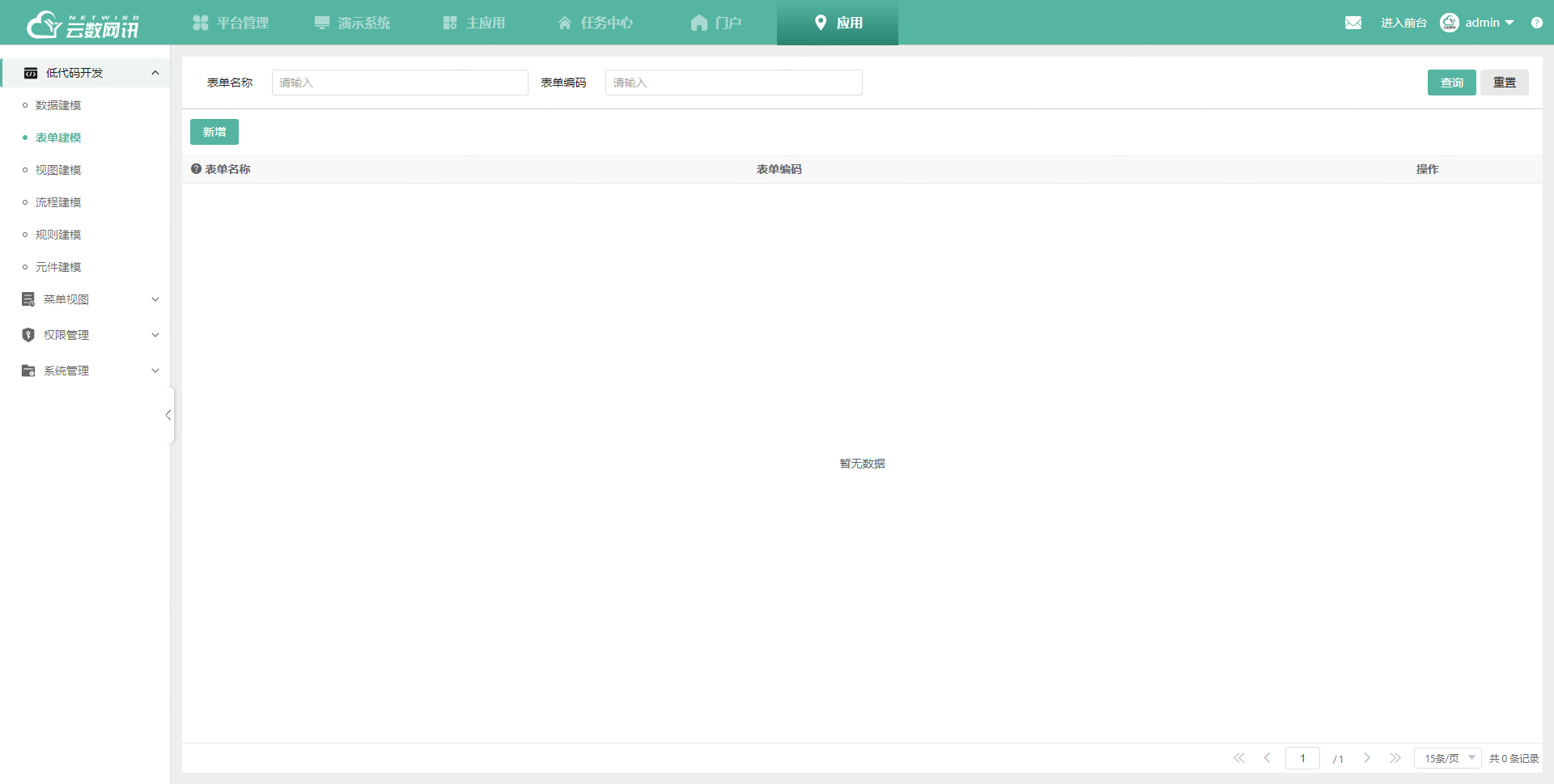Select 数据建模 in the sidebar

click(x=58, y=105)
